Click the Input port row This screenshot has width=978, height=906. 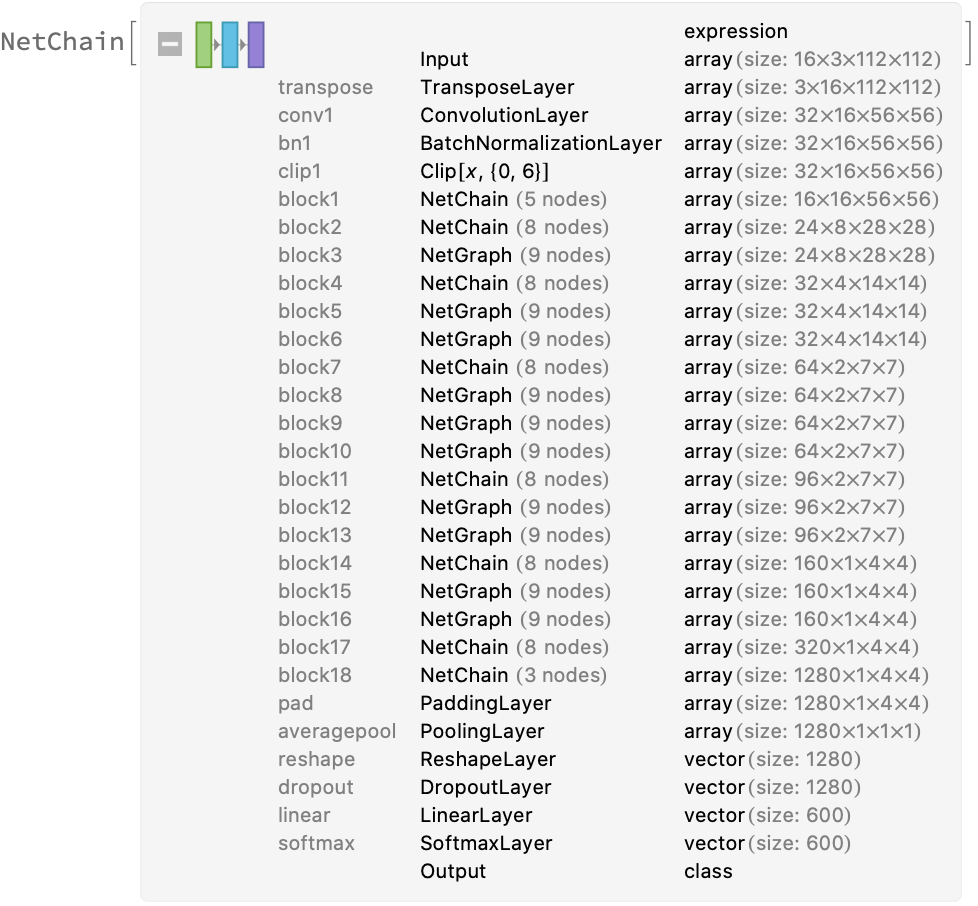coord(444,59)
